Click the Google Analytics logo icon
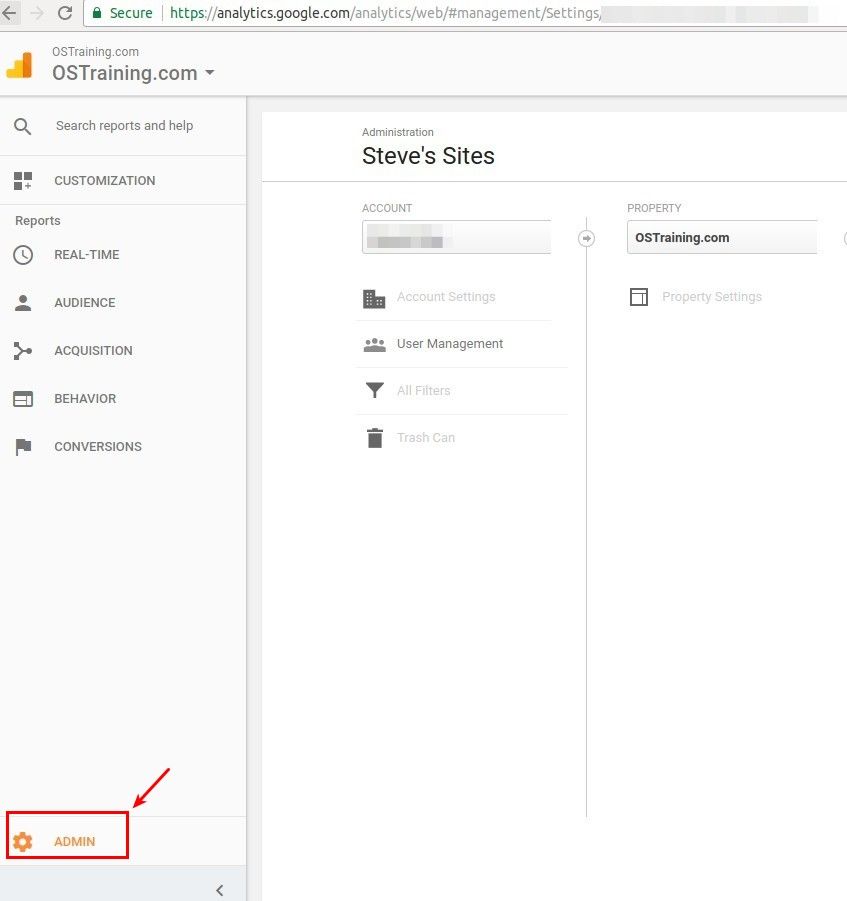 (x=19, y=65)
